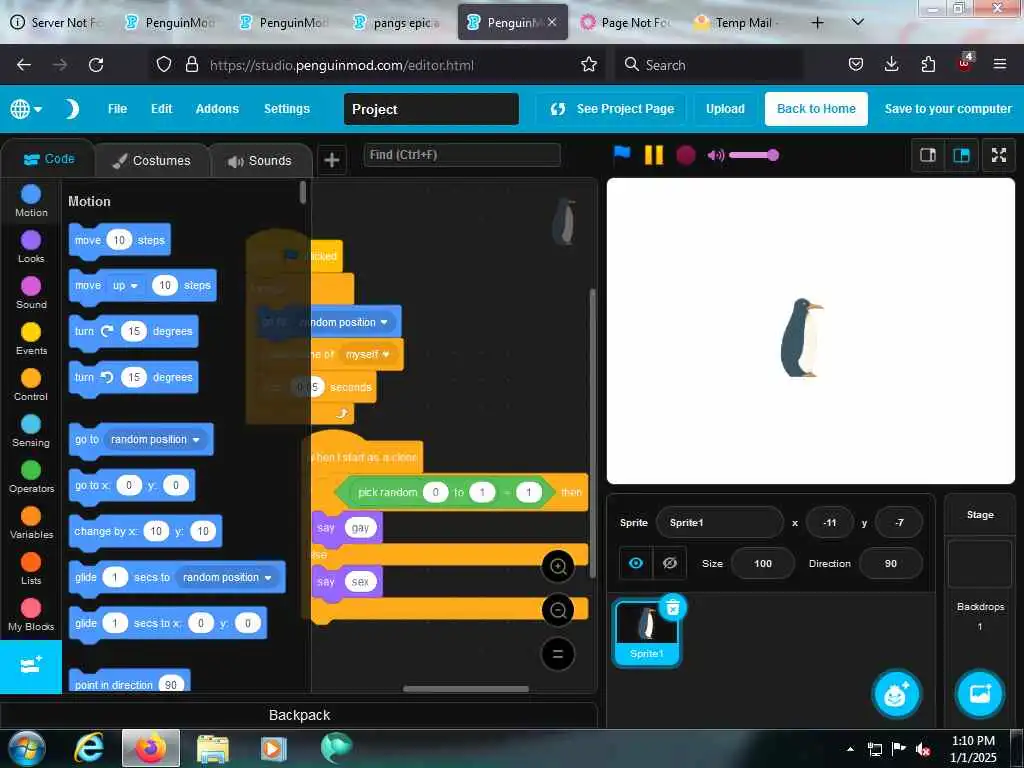Image resolution: width=1024 pixels, height=768 pixels.
Task: Click the Upload button
Action: point(725,109)
